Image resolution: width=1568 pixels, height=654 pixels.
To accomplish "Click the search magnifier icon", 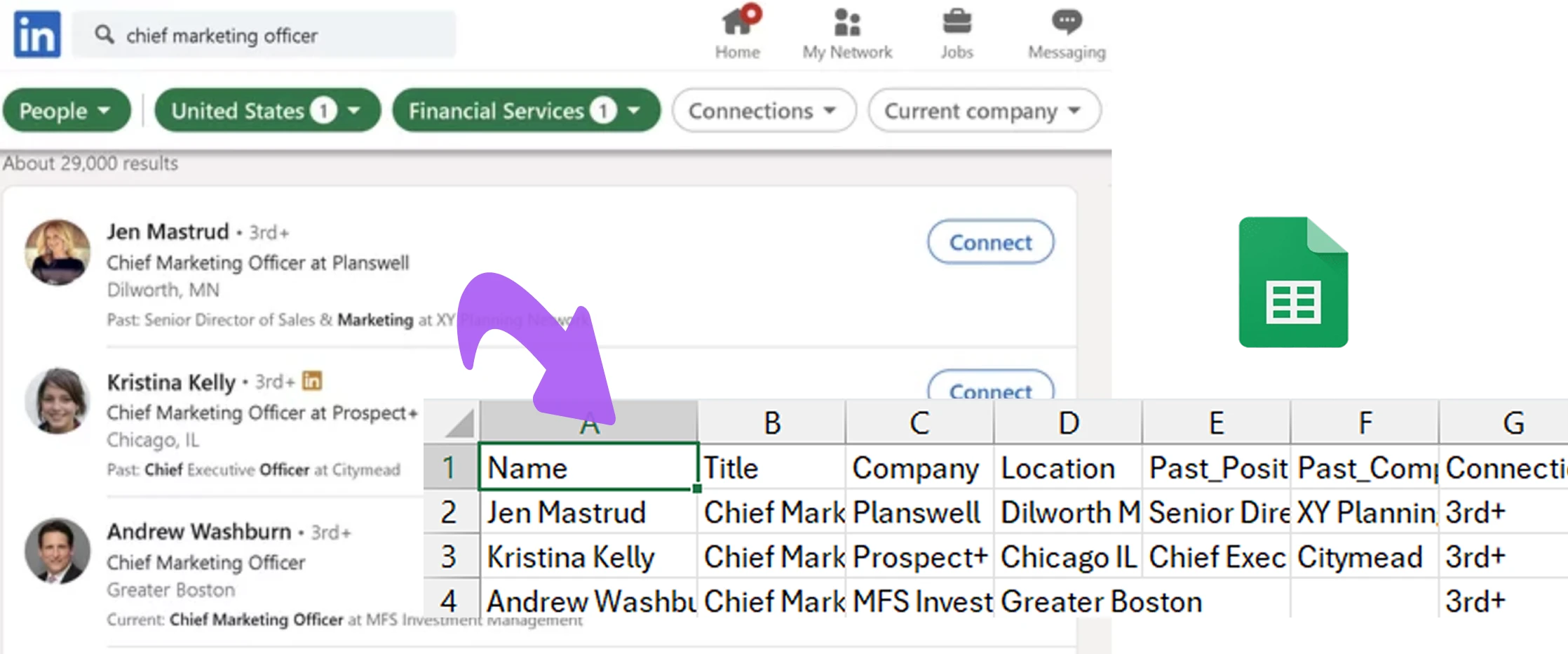I will 104,34.
